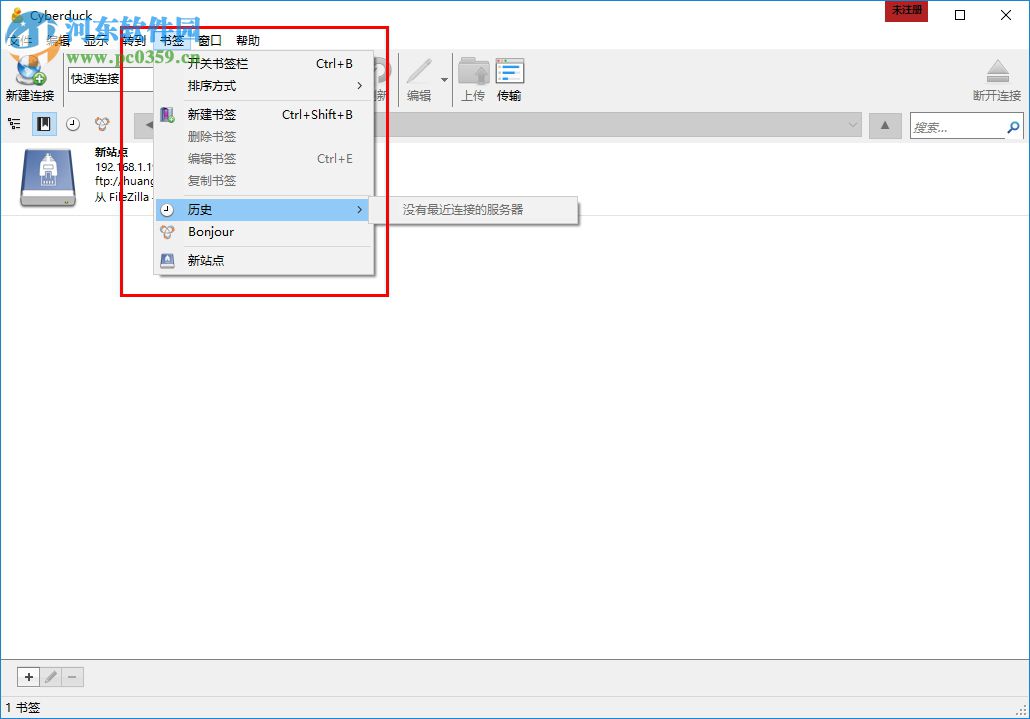The width and height of the screenshot is (1030, 719).
Task: Switch to outline browser view icon
Action: pos(14,123)
